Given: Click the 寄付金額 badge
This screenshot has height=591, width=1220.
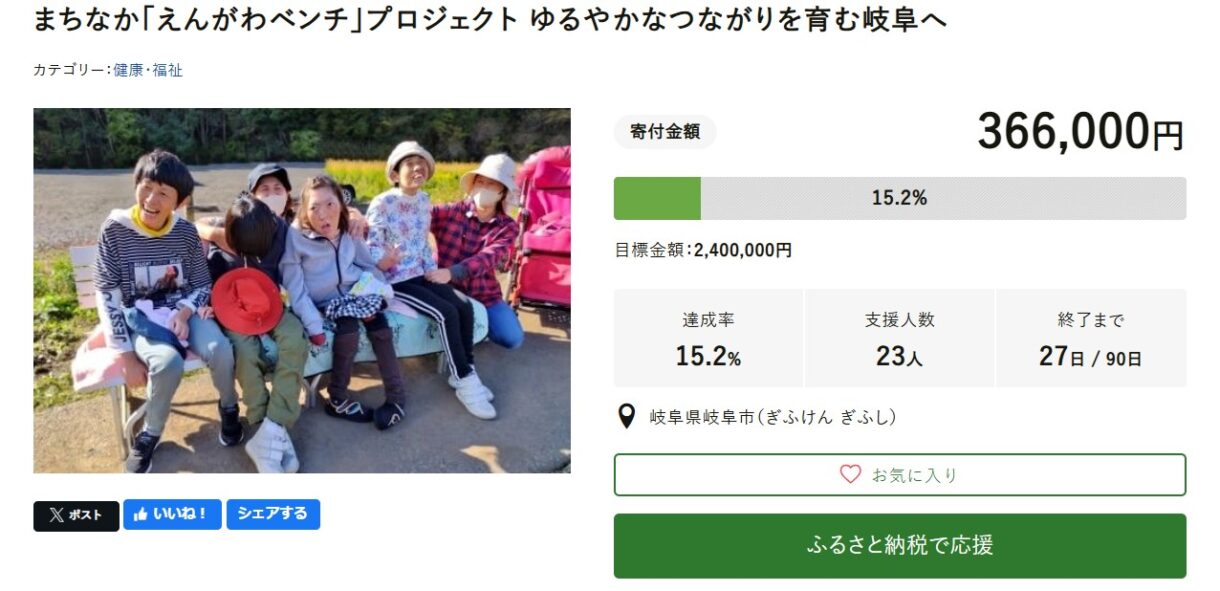Looking at the screenshot, I should (665, 131).
